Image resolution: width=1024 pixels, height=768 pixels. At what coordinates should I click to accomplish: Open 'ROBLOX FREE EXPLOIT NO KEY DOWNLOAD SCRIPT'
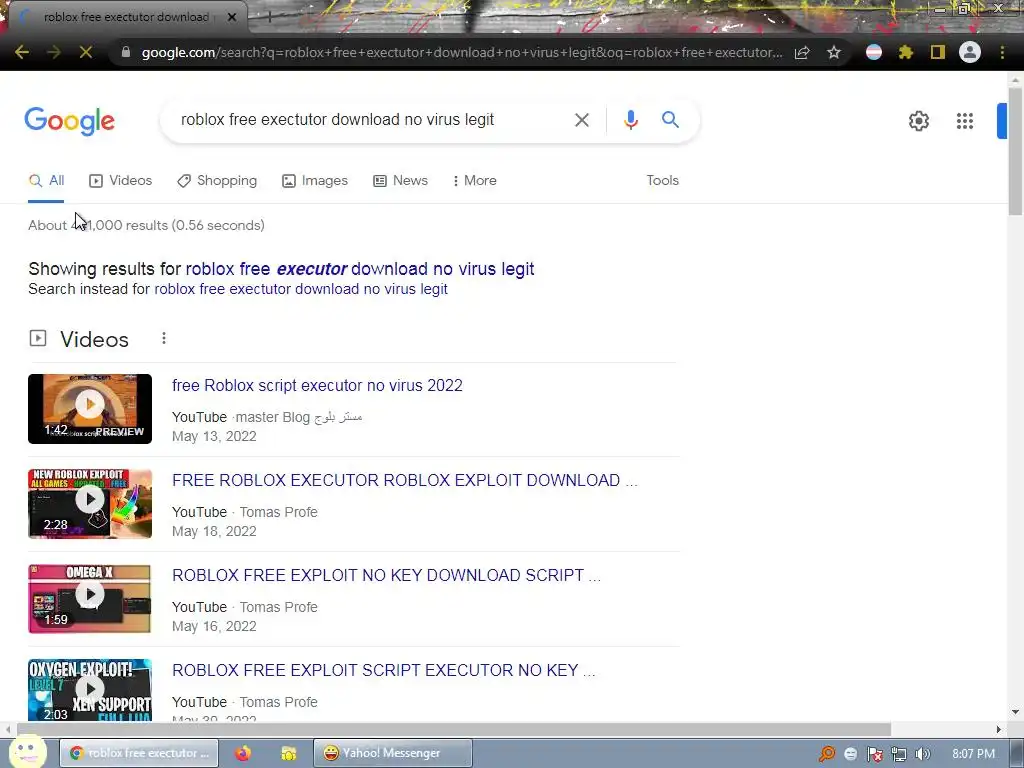[x=386, y=575]
